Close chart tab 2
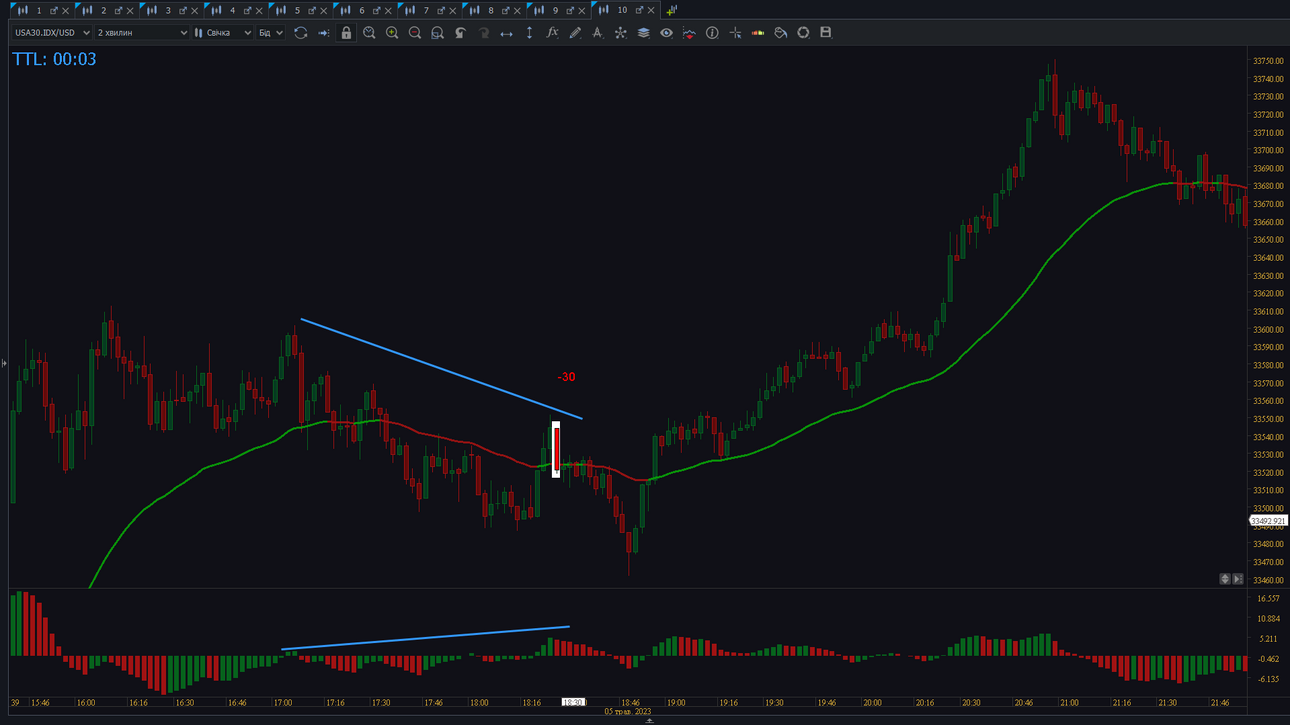1290x725 pixels. pos(130,11)
